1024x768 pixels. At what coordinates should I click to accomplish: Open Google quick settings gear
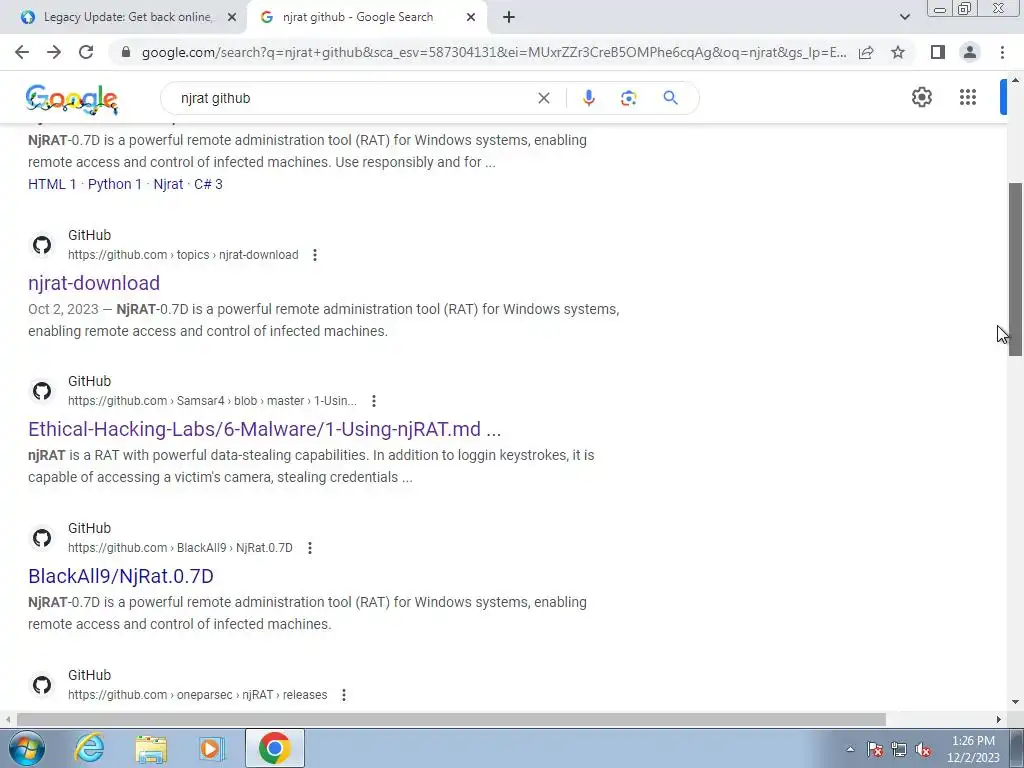tap(921, 97)
